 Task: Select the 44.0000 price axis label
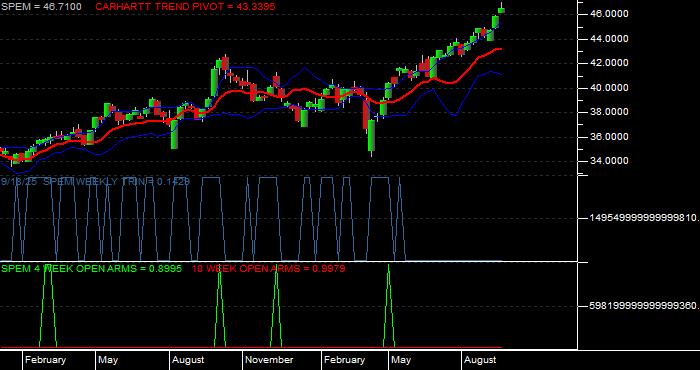coord(609,39)
